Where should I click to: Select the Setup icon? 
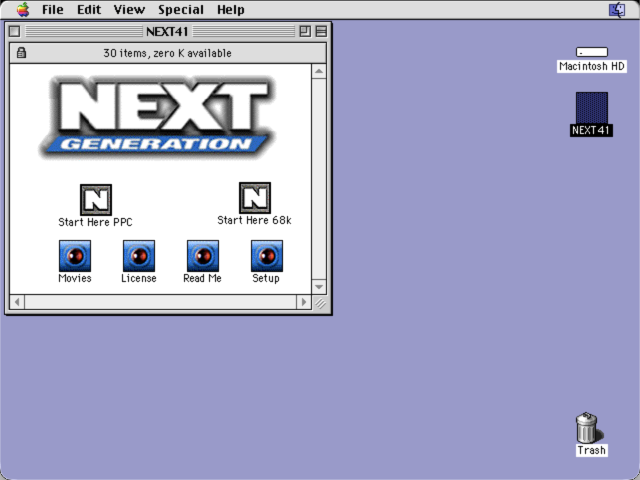(x=267, y=256)
